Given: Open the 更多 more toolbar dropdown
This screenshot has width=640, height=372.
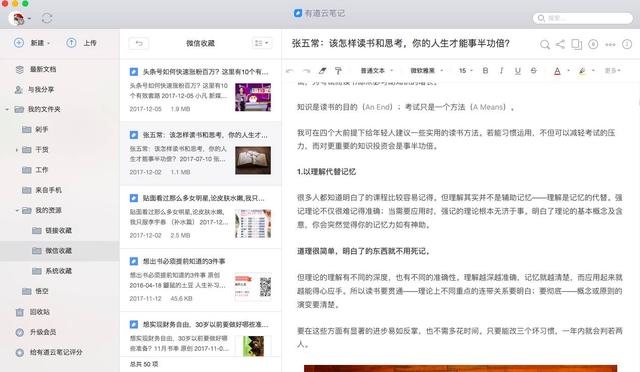Looking at the screenshot, I should point(612,71).
